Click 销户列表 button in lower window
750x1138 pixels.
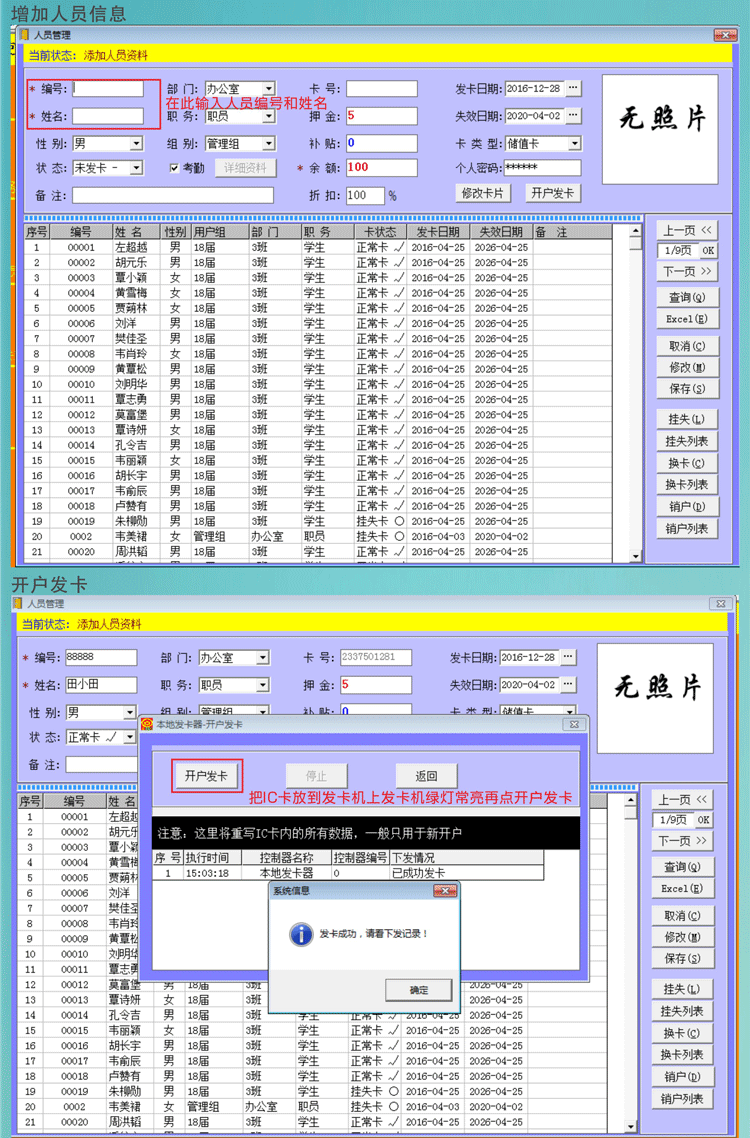click(x=682, y=1098)
